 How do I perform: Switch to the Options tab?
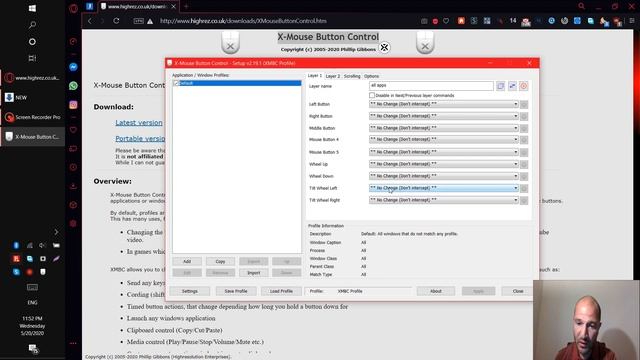(371, 76)
